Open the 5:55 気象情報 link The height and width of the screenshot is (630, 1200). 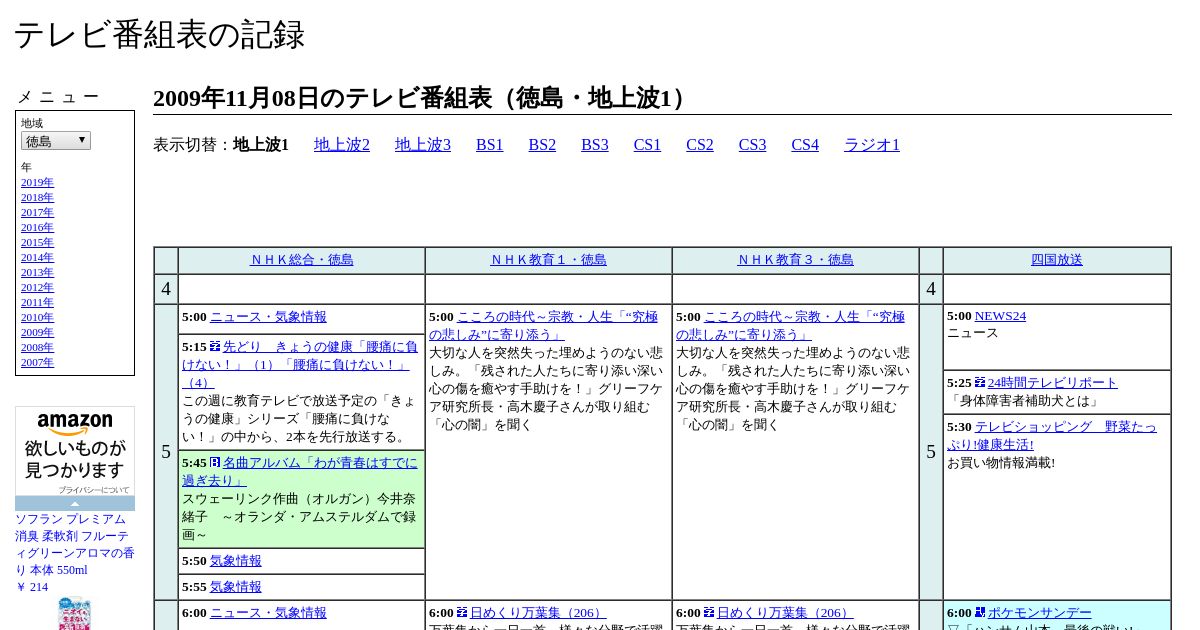[236, 587]
